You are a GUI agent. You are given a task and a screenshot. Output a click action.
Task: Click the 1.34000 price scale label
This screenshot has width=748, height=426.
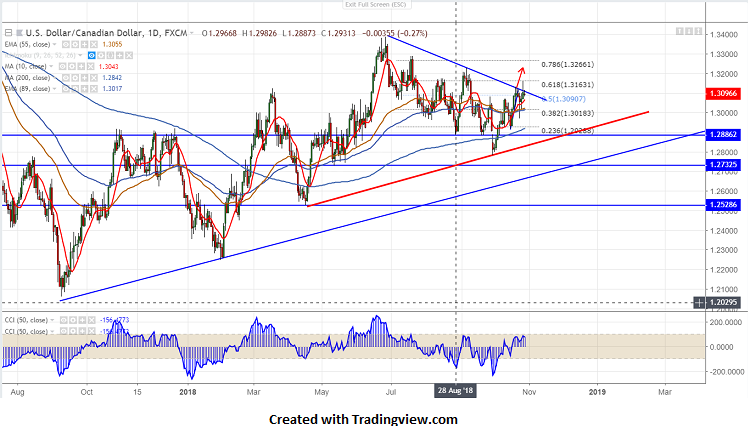pos(724,35)
